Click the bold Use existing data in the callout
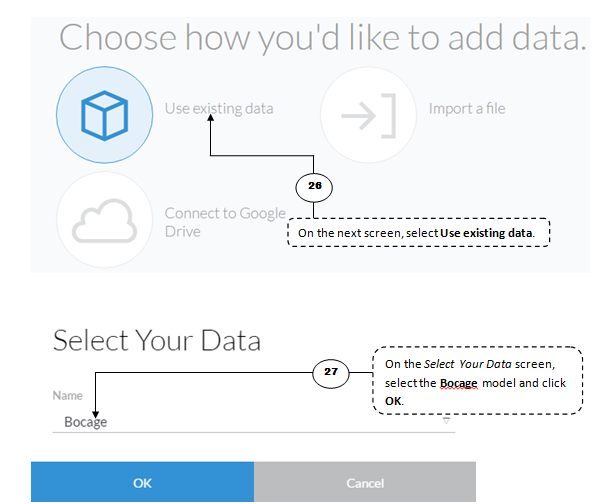Screen dimensions: 608x504 [486, 233]
